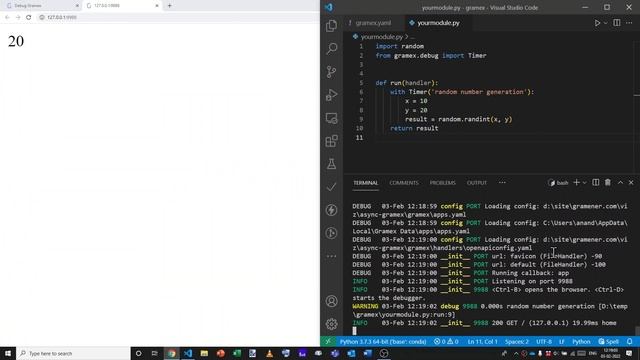Switch to the PROBLEMS panel tab
Screen dimensions: 640x360
click(x=442, y=183)
